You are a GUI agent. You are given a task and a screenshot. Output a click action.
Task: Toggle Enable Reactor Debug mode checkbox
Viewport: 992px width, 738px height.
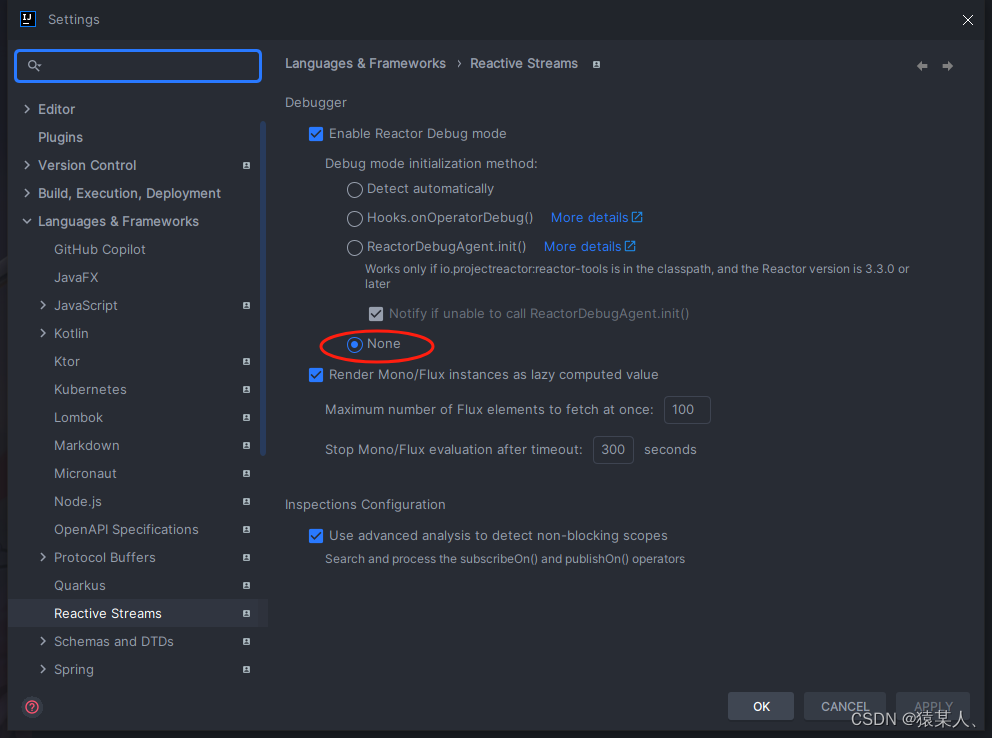316,134
